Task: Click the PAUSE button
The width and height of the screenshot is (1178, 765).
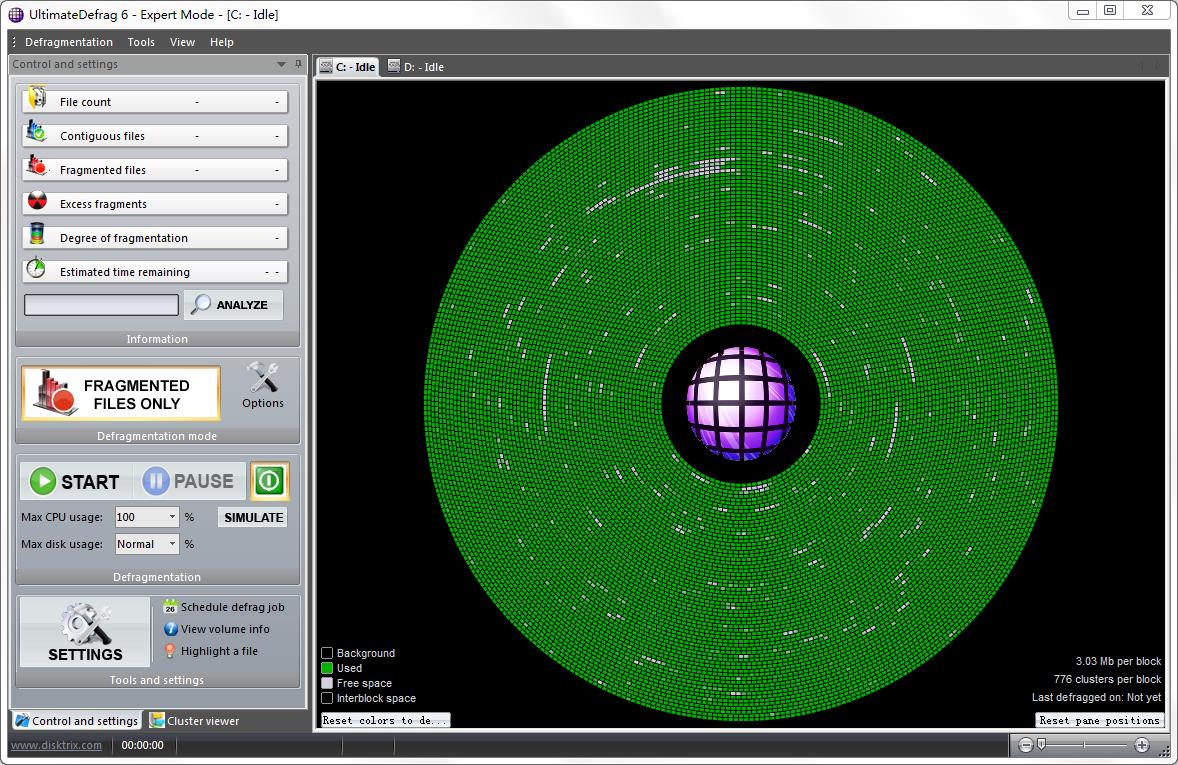Action: point(189,481)
